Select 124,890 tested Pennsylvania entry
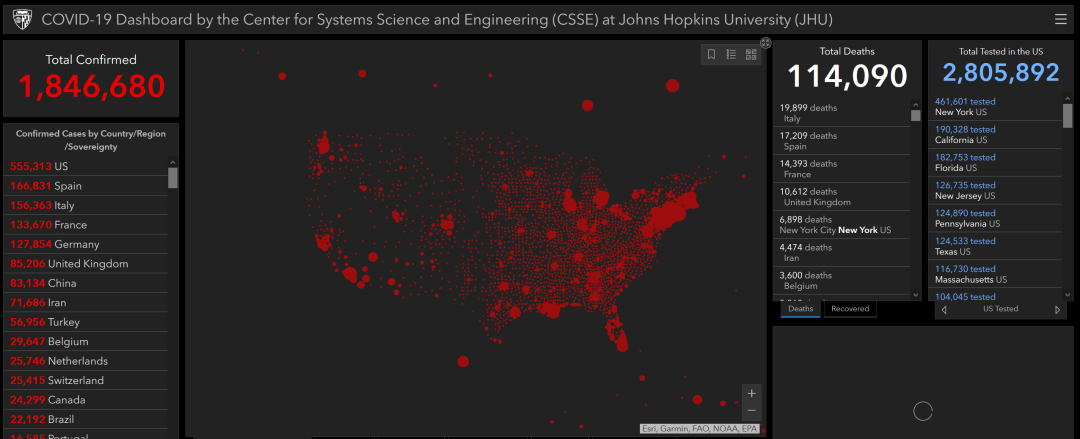1080x439 pixels. point(995,218)
